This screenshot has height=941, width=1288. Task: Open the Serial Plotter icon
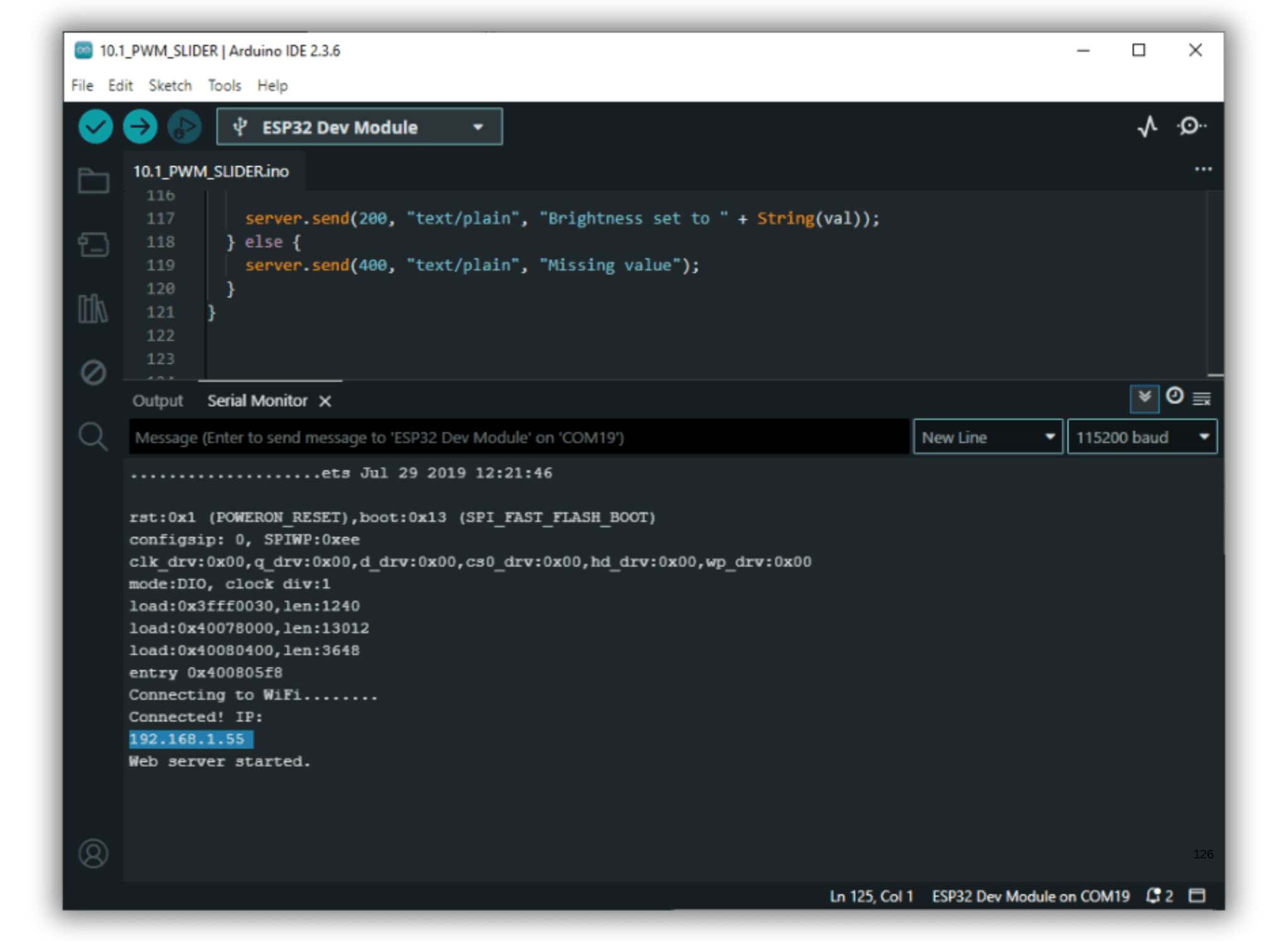1147,126
